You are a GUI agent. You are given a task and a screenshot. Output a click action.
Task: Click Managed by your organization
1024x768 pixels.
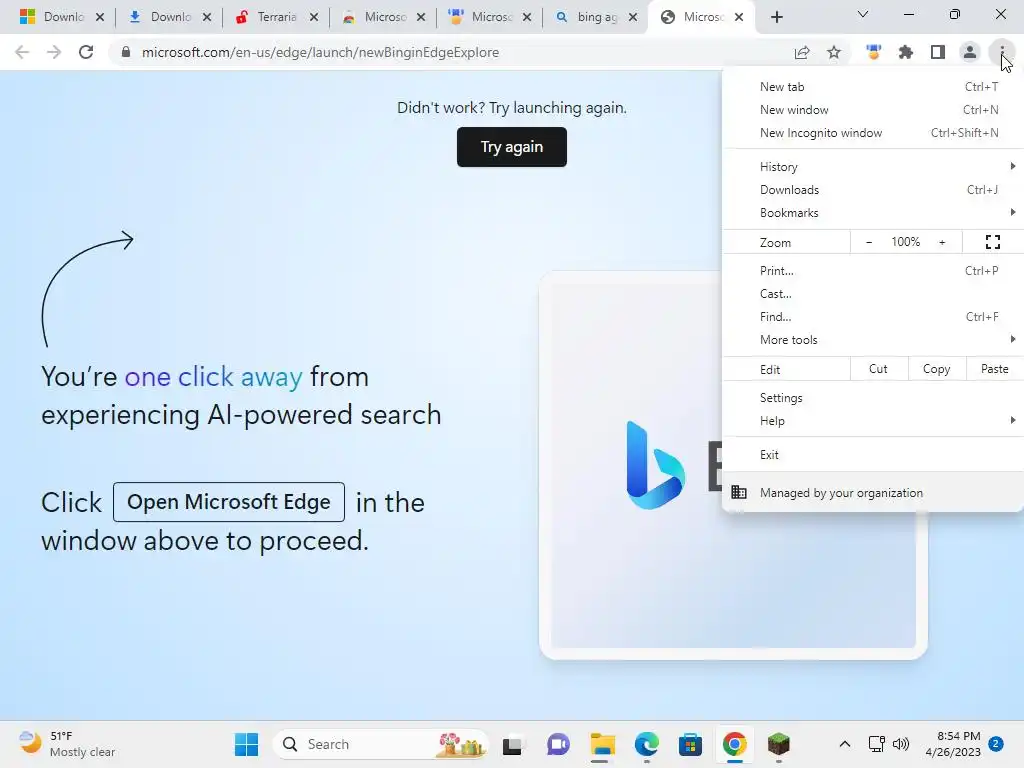873,493
